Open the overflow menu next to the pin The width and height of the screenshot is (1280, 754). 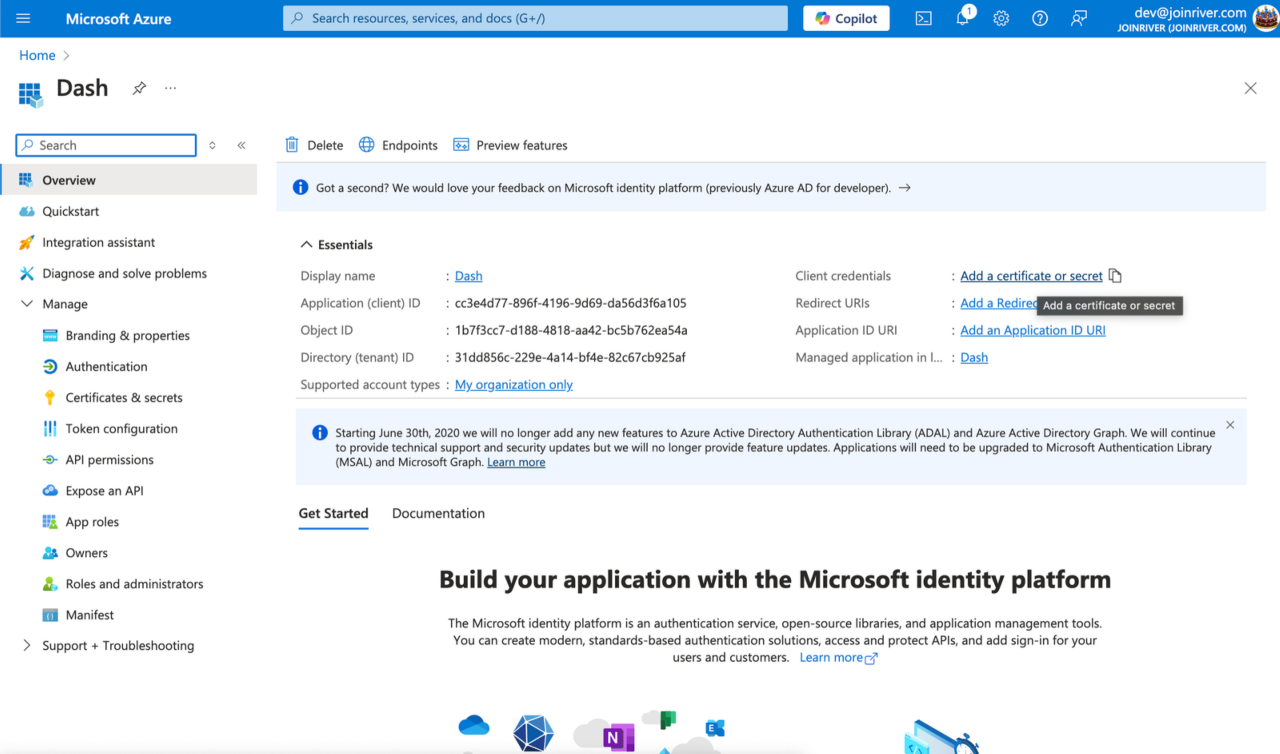tap(170, 88)
